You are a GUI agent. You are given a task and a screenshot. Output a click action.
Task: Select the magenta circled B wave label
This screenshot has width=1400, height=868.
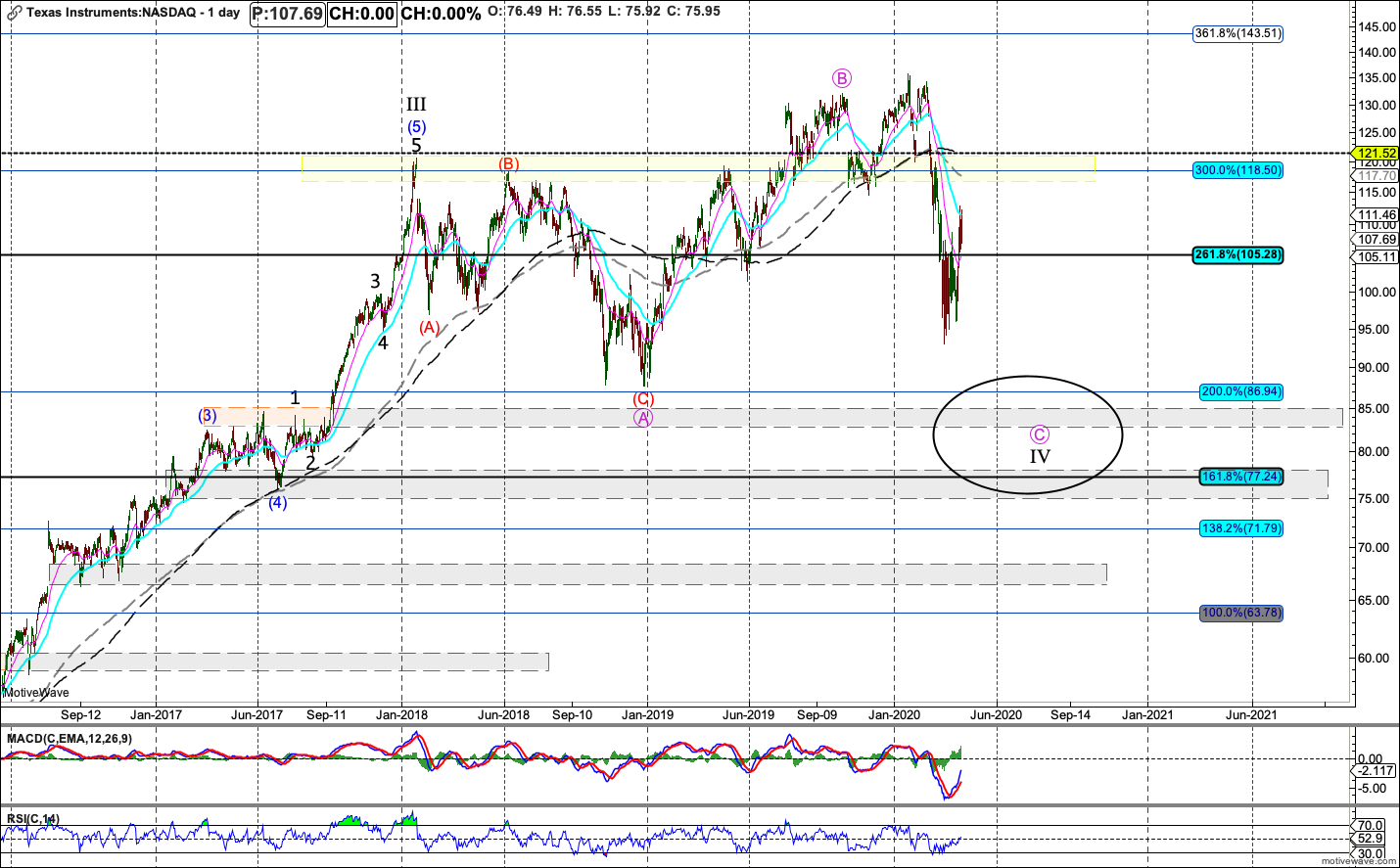click(x=842, y=78)
